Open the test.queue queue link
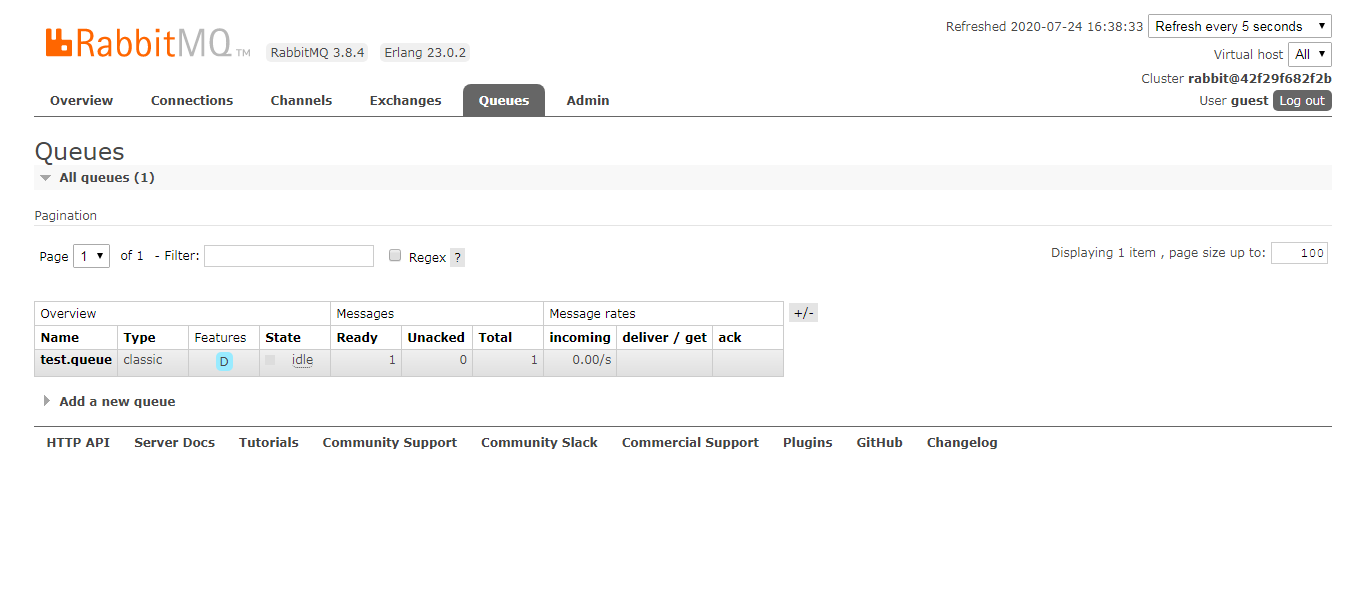This screenshot has width=1366, height=597. coord(76,360)
